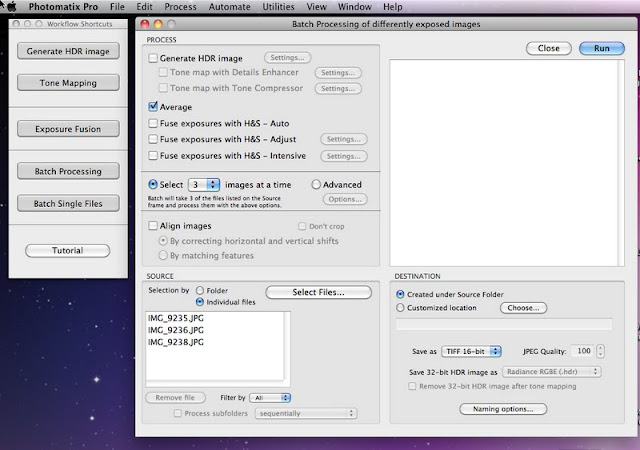640x450 pixels.
Task: Open the Process menu
Action: tap(180, 7)
